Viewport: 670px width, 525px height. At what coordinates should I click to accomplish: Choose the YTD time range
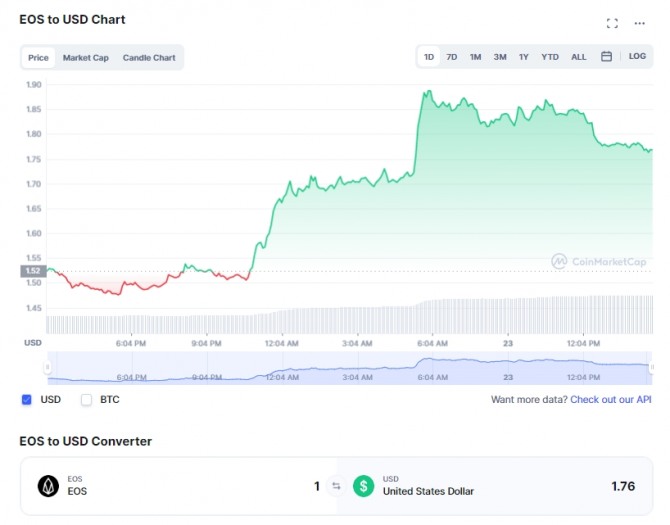(x=550, y=57)
